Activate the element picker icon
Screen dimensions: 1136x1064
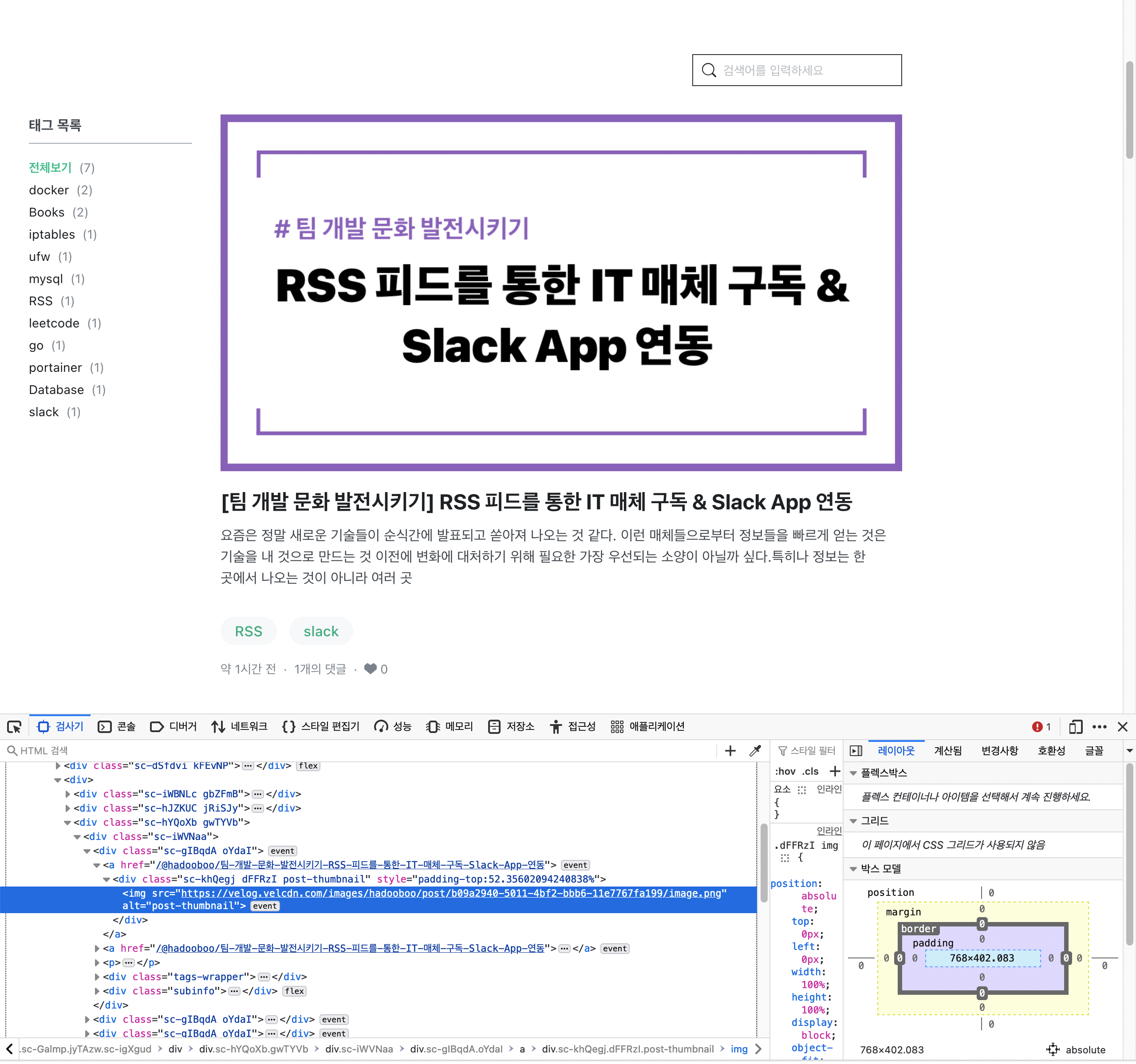[14, 726]
